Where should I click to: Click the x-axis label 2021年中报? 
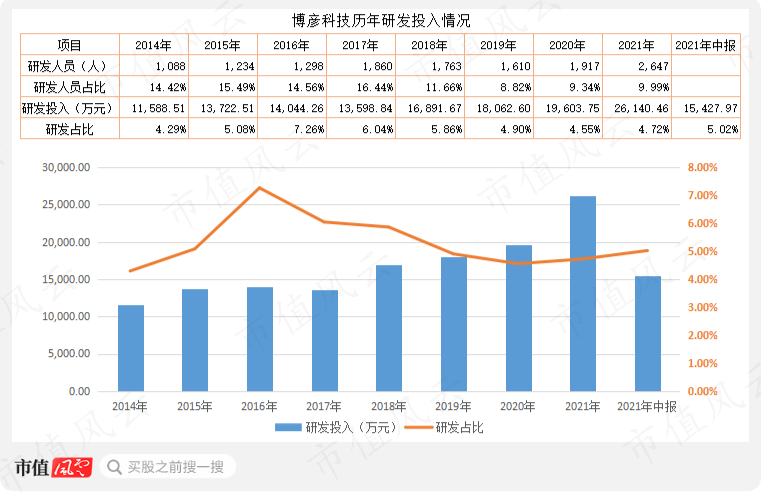[x=647, y=406]
